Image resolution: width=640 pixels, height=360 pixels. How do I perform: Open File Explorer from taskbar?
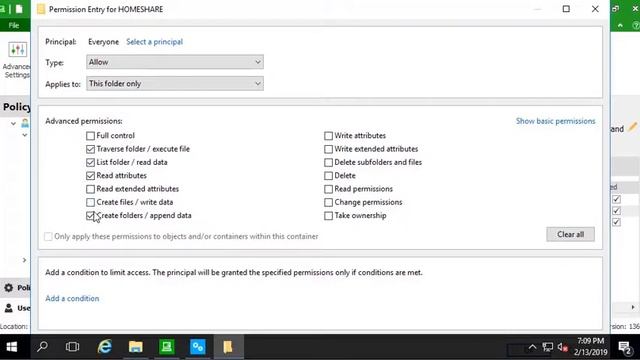coord(136,347)
